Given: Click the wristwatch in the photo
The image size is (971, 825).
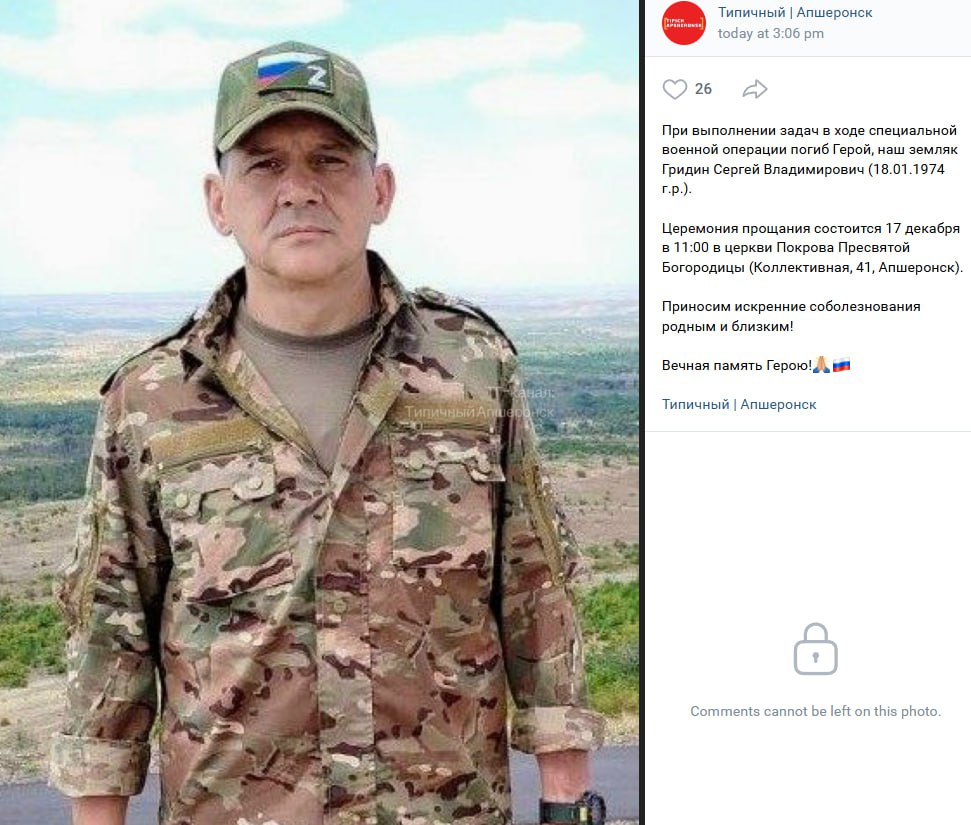Looking at the screenshot, I should click(572, 808).
